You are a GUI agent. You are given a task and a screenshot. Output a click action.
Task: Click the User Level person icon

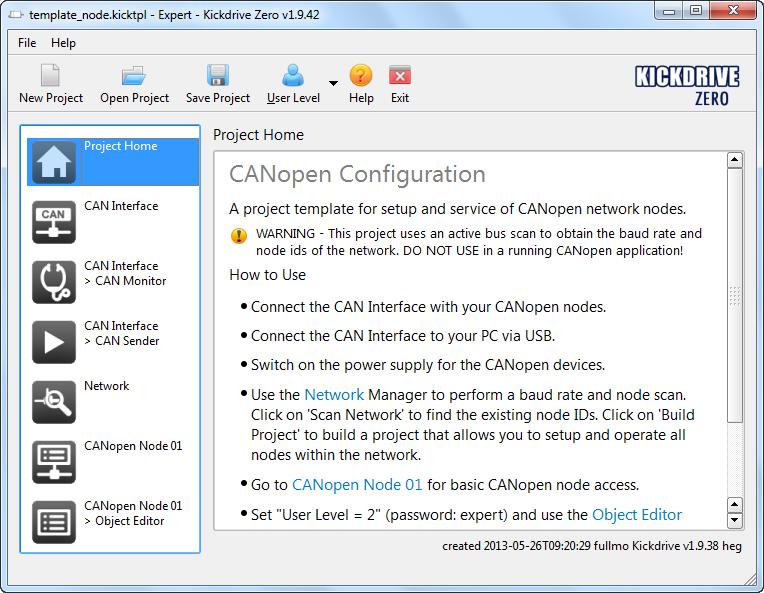293,76
